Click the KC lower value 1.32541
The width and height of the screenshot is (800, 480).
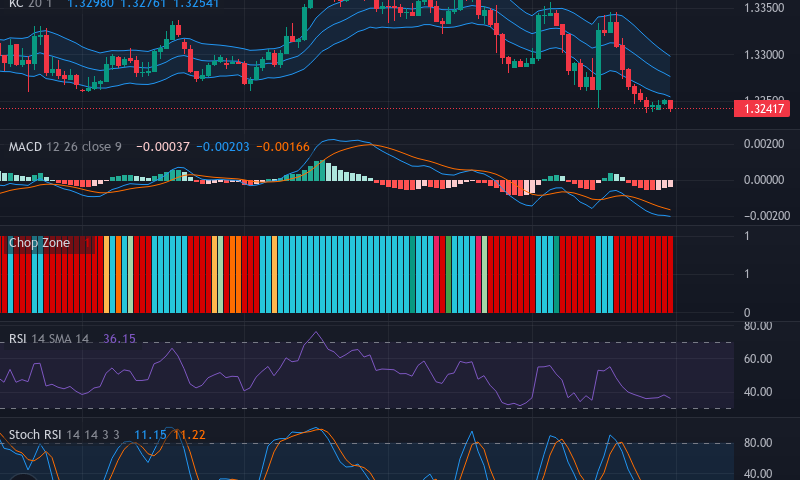tap(196, 4)
